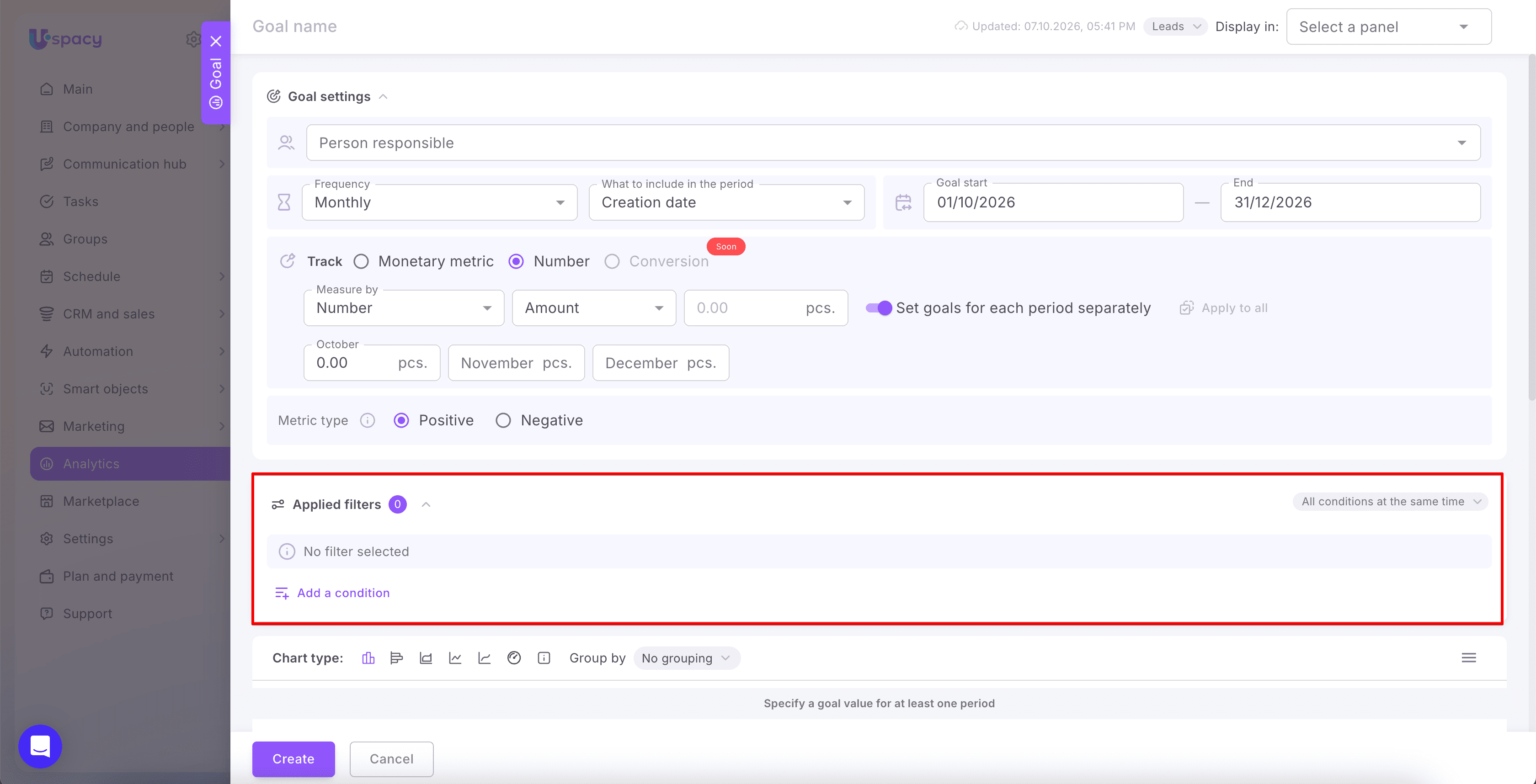The width and height of the screenshot is (1536, 784).
Task: Click the sidebar settings gear icon
Action: [x=193, y=39]
